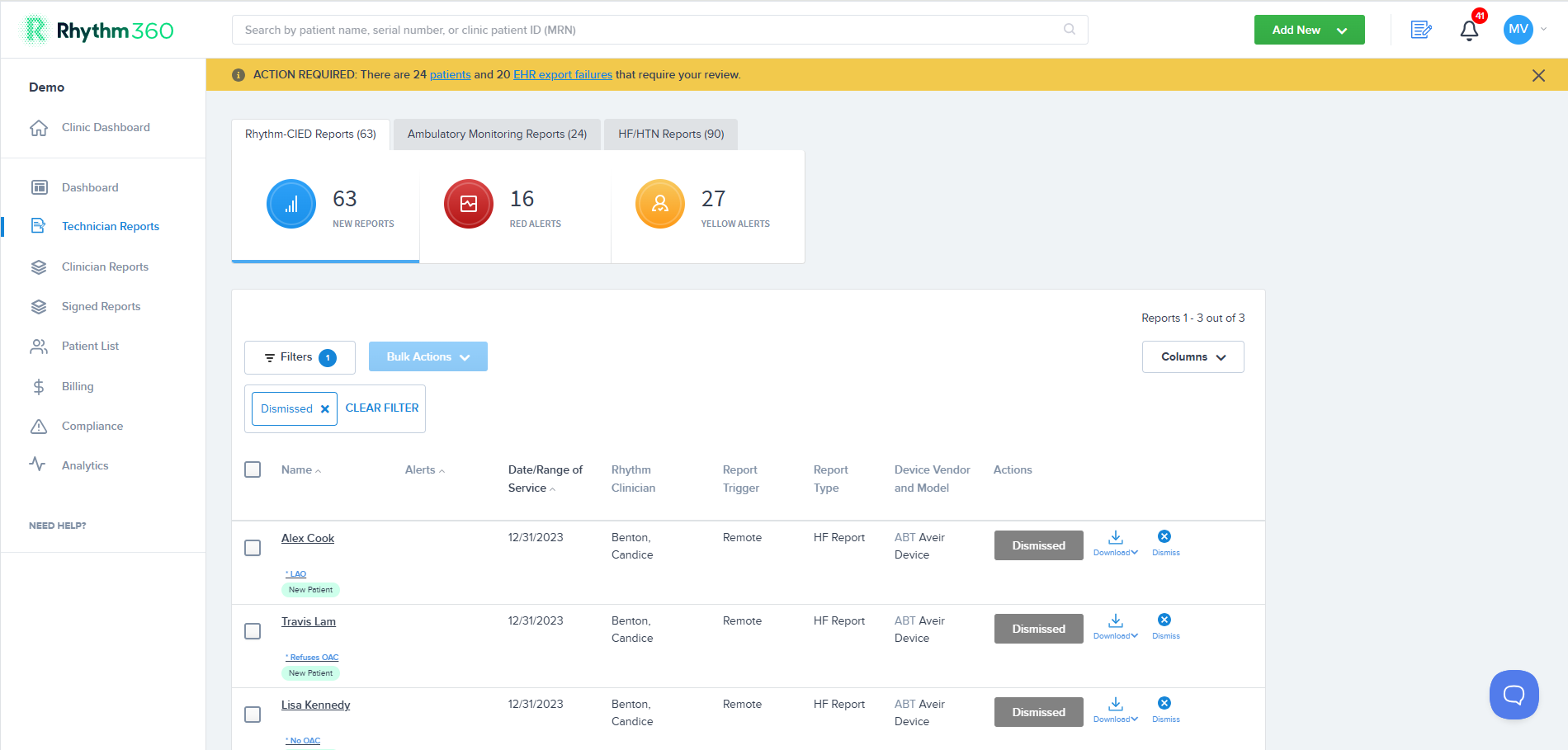This screenshot has height=750, width=1568.
Task: Click the Signed Reports layers icon
Action: [x=39, y=306]
